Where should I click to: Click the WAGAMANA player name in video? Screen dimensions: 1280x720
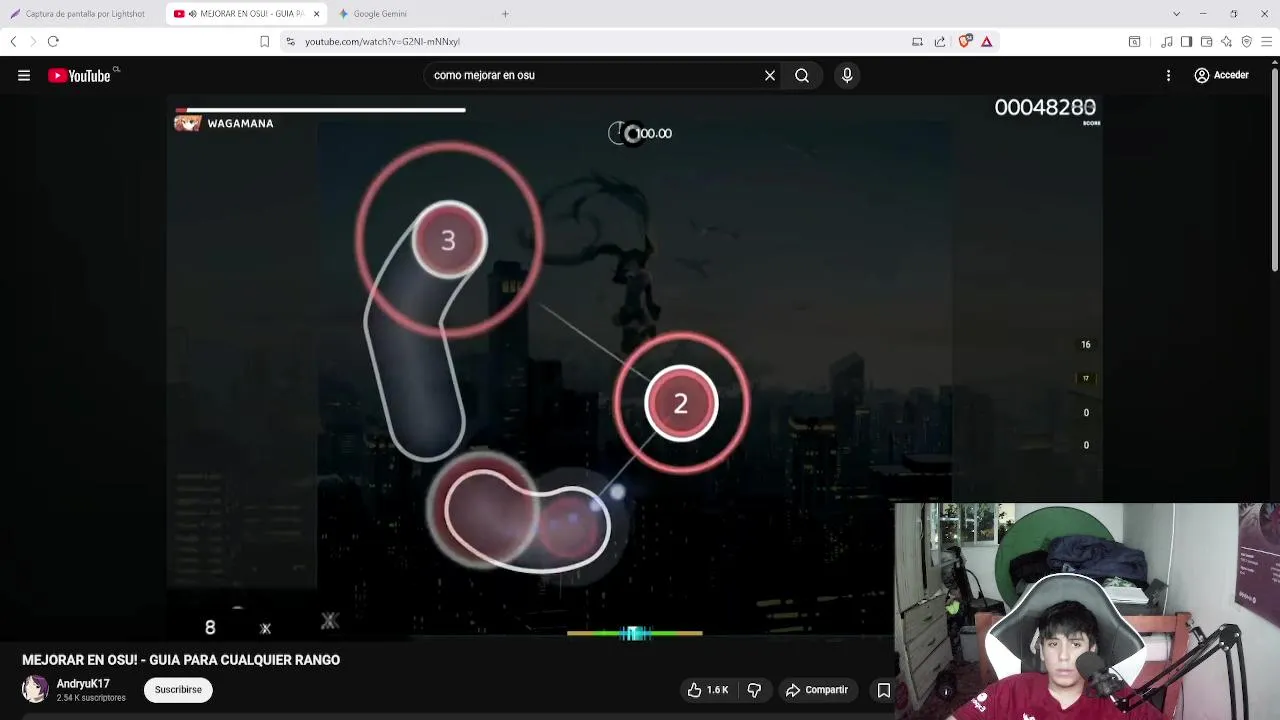tap(240, 123)
